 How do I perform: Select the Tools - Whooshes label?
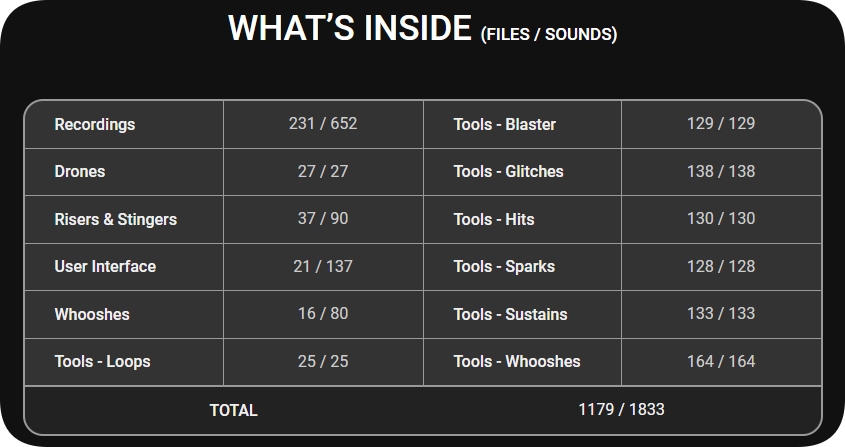pos(517,361)
